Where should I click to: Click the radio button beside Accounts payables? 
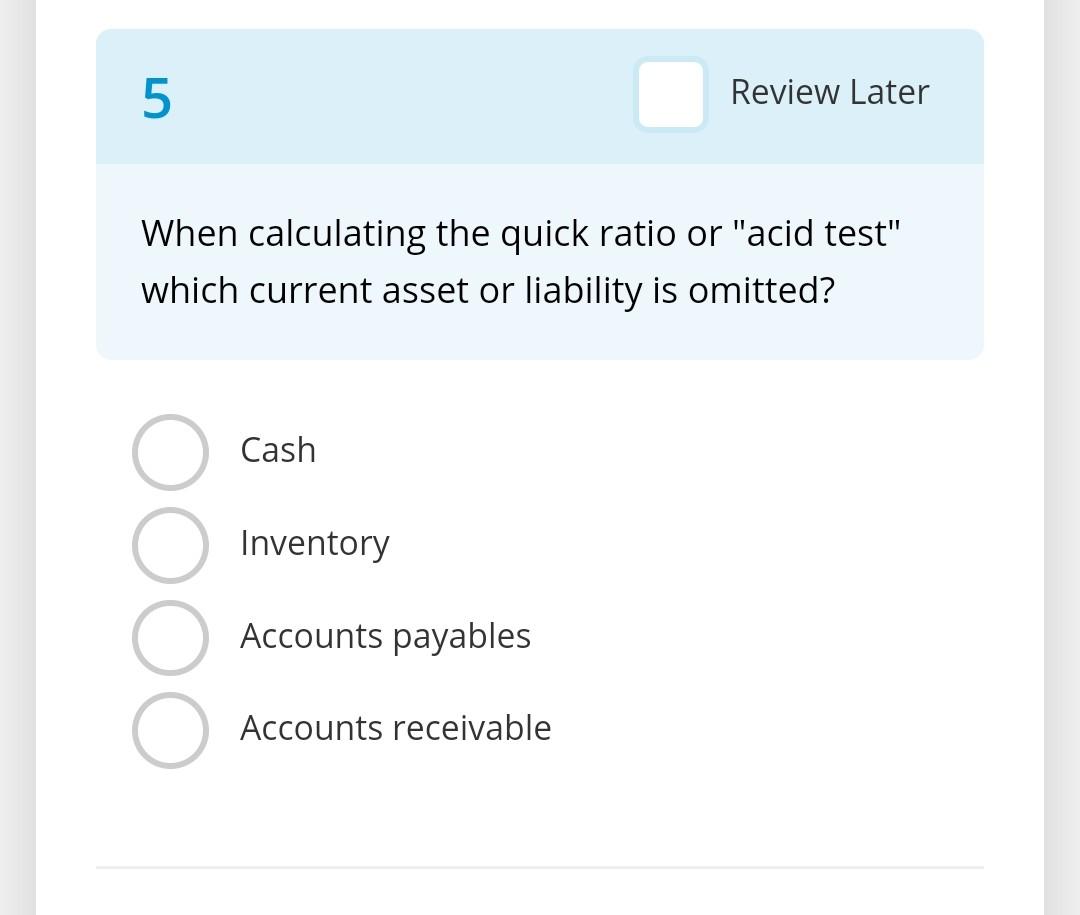(170, 637)
